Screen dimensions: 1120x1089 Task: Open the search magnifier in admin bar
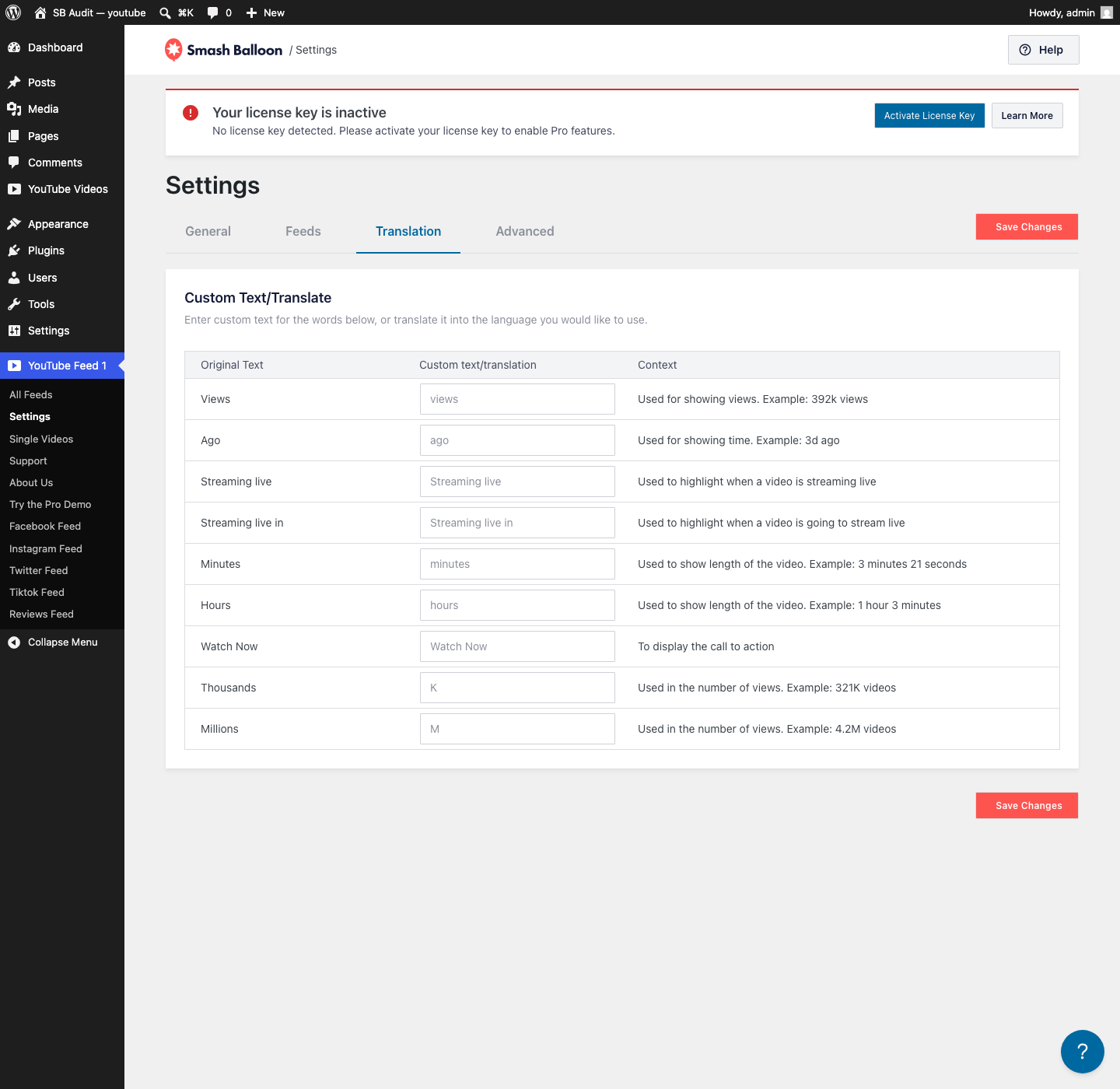[x=165, y=12]
